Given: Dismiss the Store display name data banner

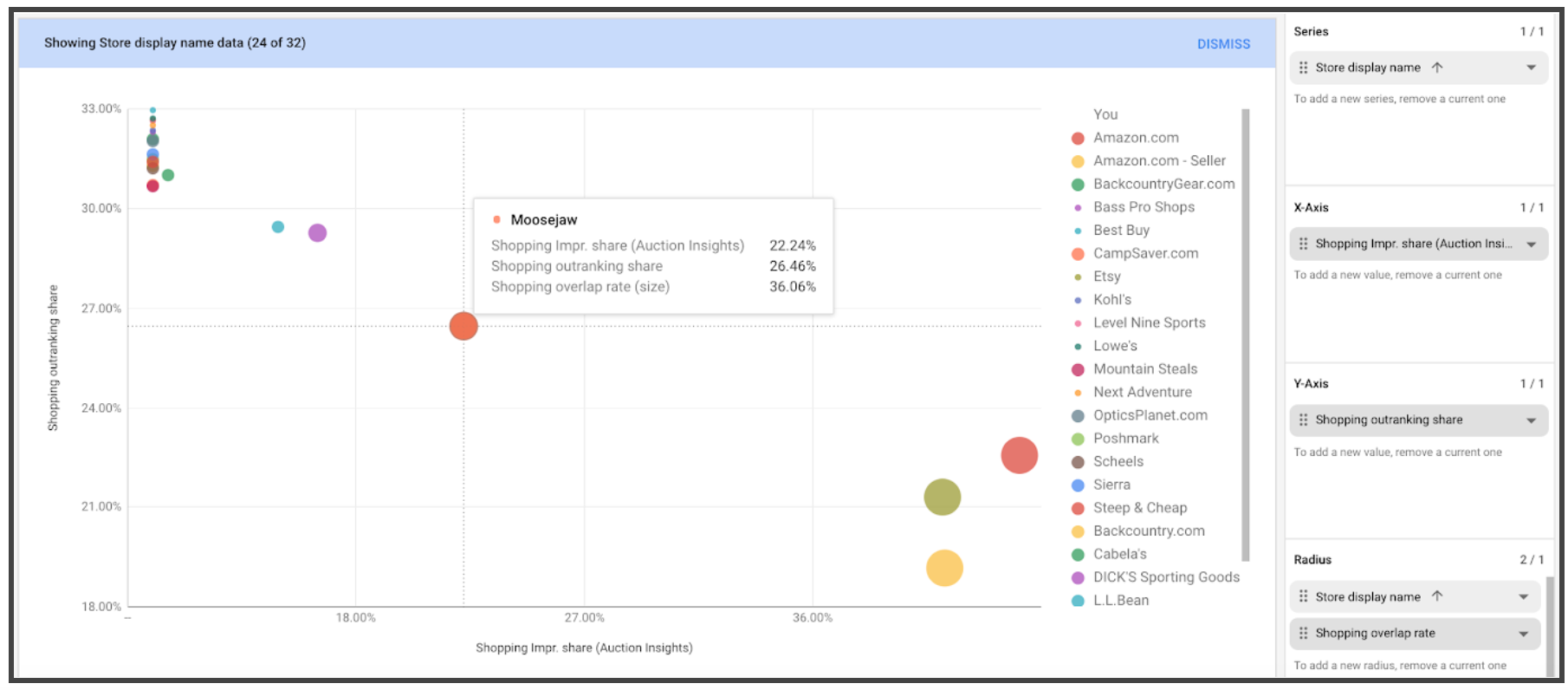Looking at the screenshot, I should click(x=1223, y=43).
